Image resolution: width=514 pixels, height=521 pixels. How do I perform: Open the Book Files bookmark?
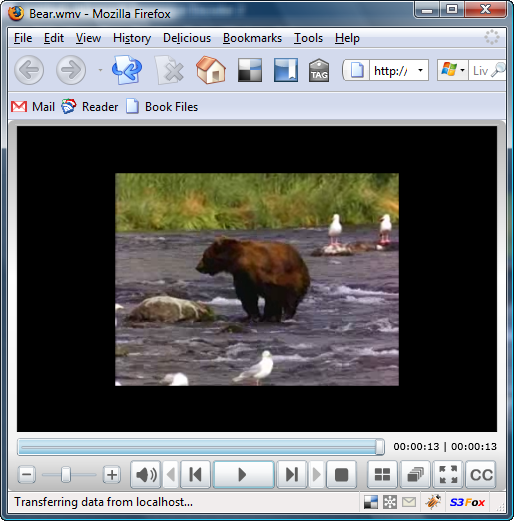tap(162, 107)
